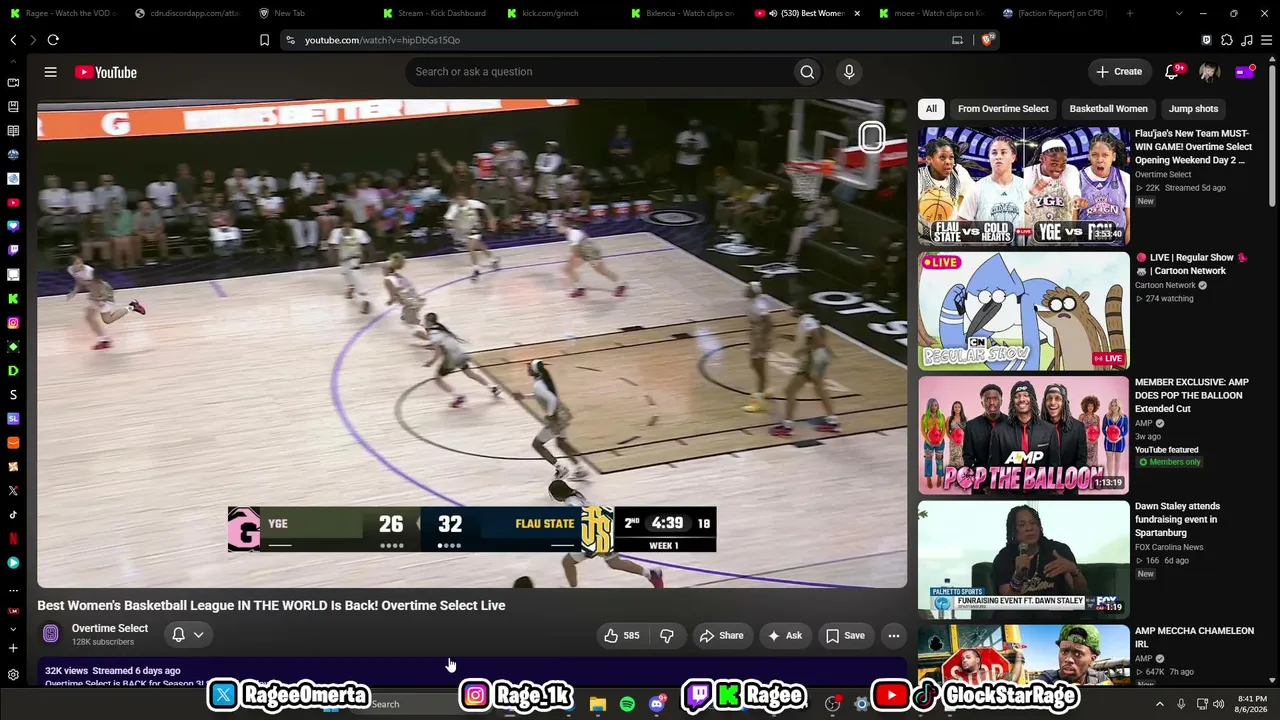Click into the YouTube search field
Image resolution: width=1280 pixels, height=720 pixels.
598,72
